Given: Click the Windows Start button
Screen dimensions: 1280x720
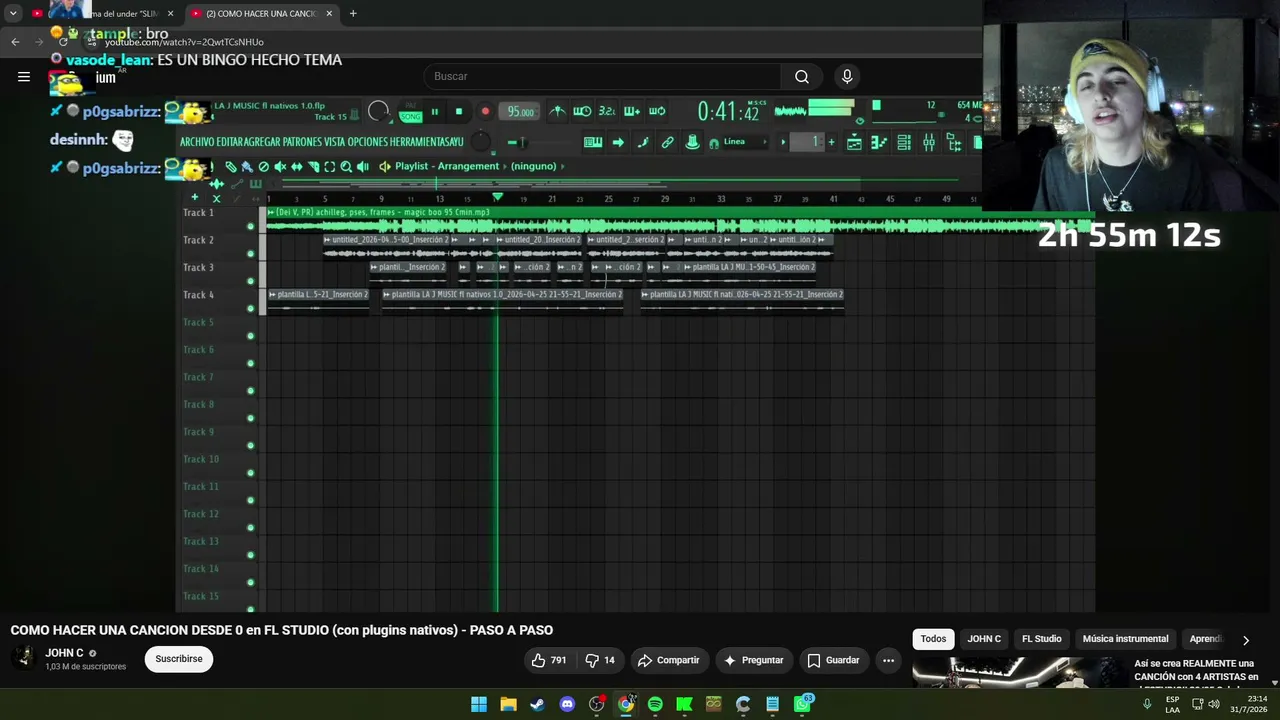Looking at the screenshot, I should pyautogui.click(x=479, y=704).
